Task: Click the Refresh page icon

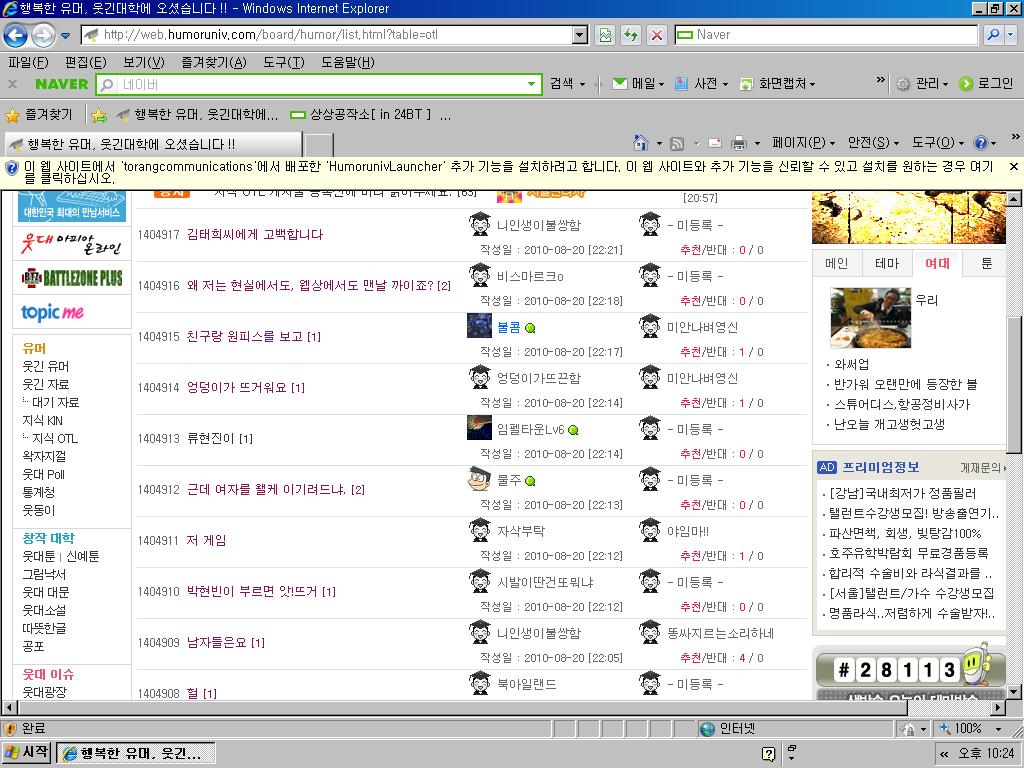Action: click(631, 35)
